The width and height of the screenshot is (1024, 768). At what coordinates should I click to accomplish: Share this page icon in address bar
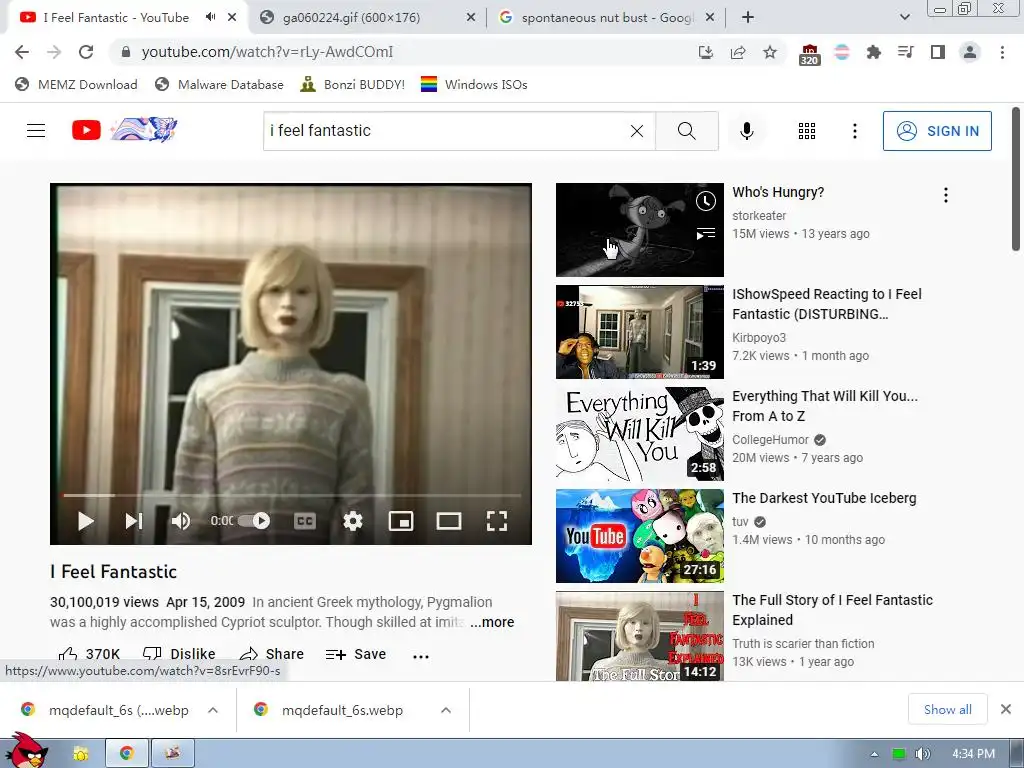click(x=738, y=52)
